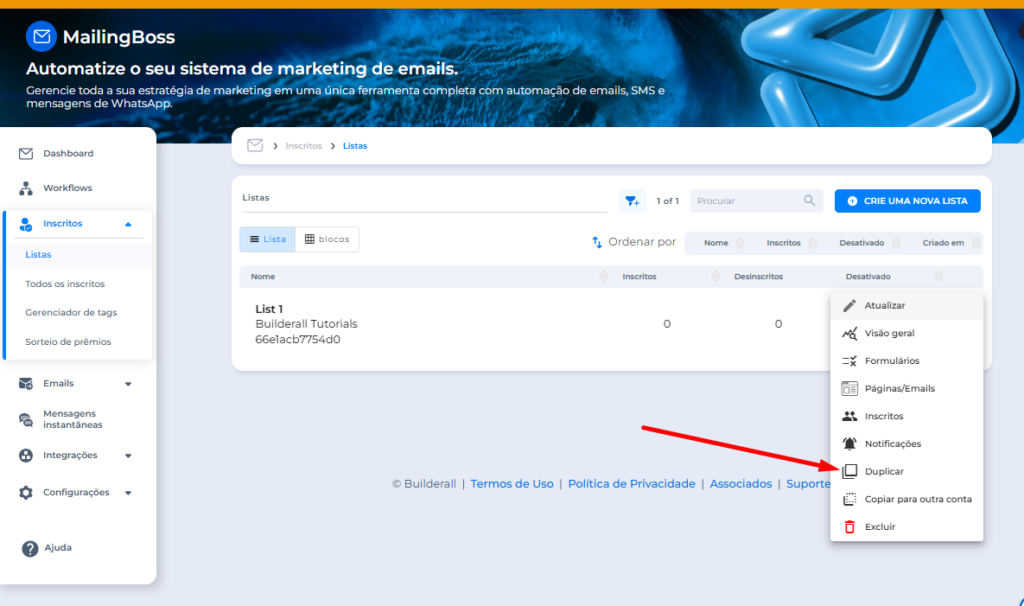Screen dimensions: 1024x606
Task: Expand the Configurações sidebar menu
Action: pyautogui.click(x=128, y=493)
